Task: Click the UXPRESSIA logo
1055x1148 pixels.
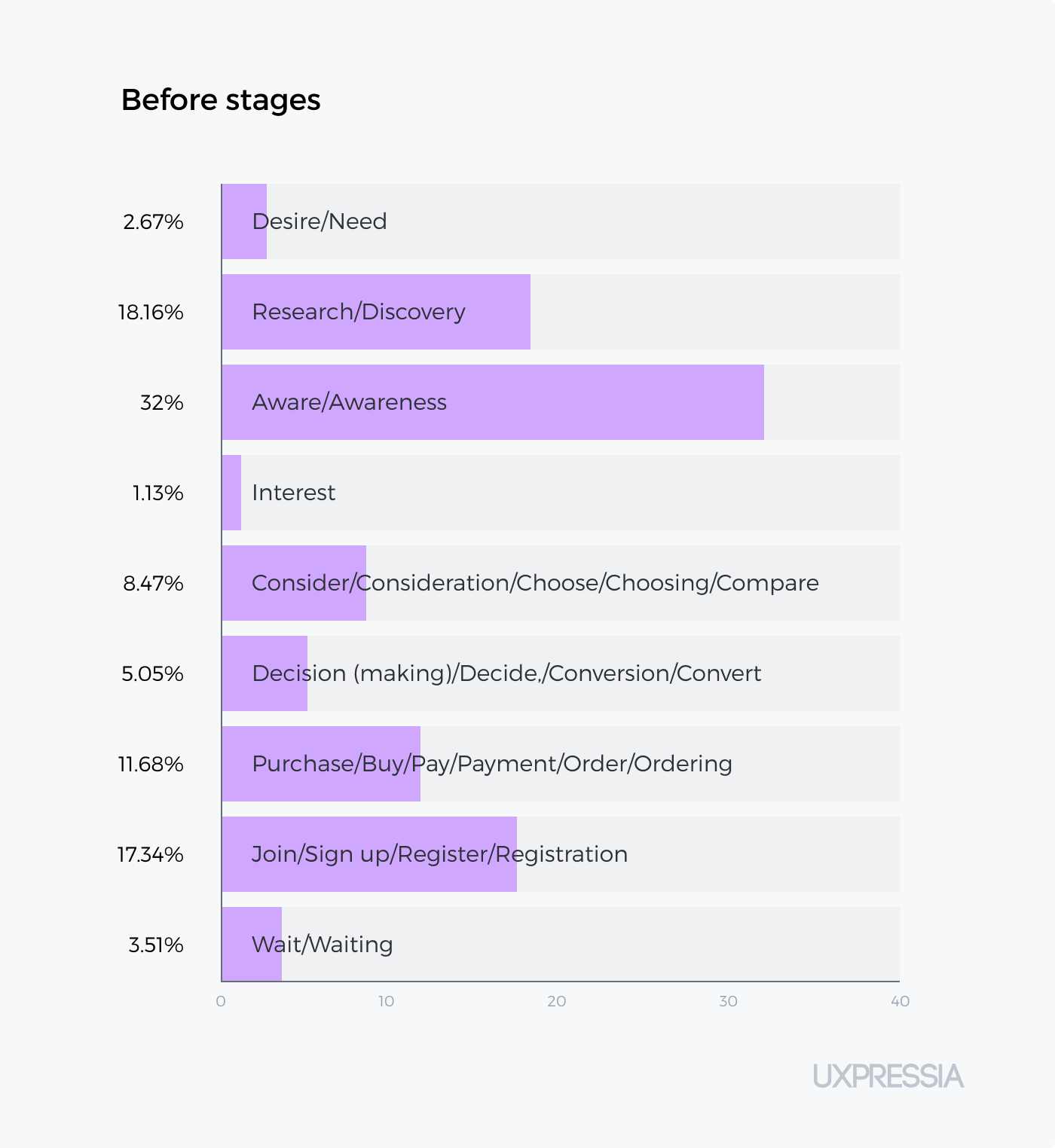Action: click(x=888, y=1076)
